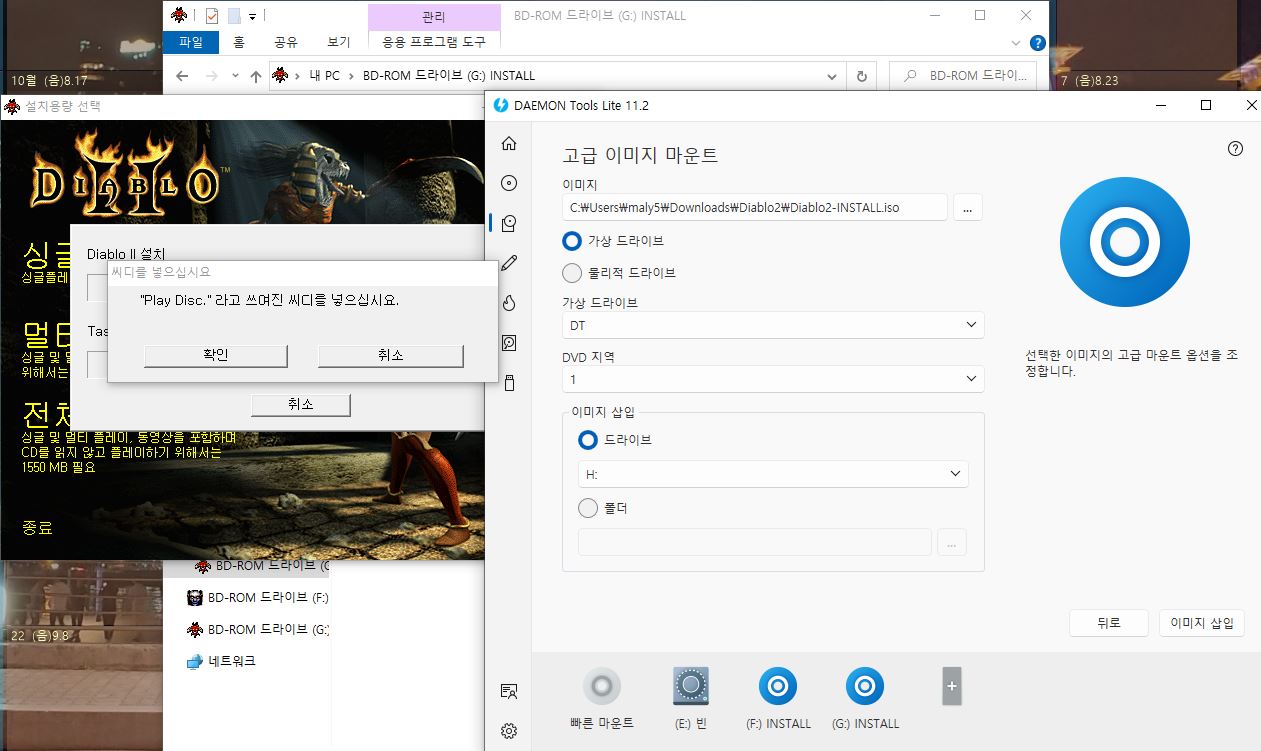Expand the Explorer ribbon chevron
This screenshot has width=1261, height=751.
[1016, 43]
